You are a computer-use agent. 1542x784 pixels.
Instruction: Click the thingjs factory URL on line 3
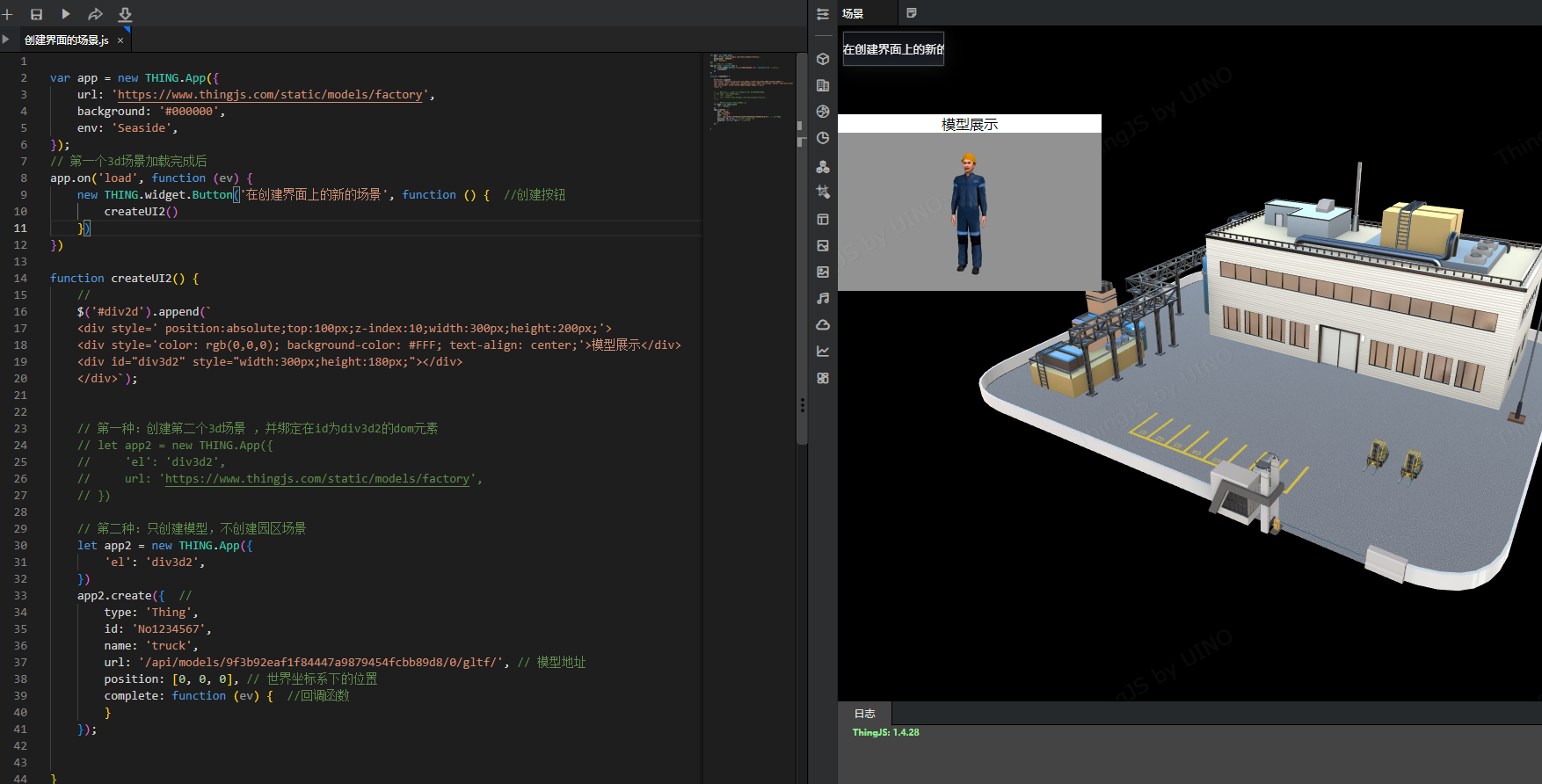pos(271,95)
